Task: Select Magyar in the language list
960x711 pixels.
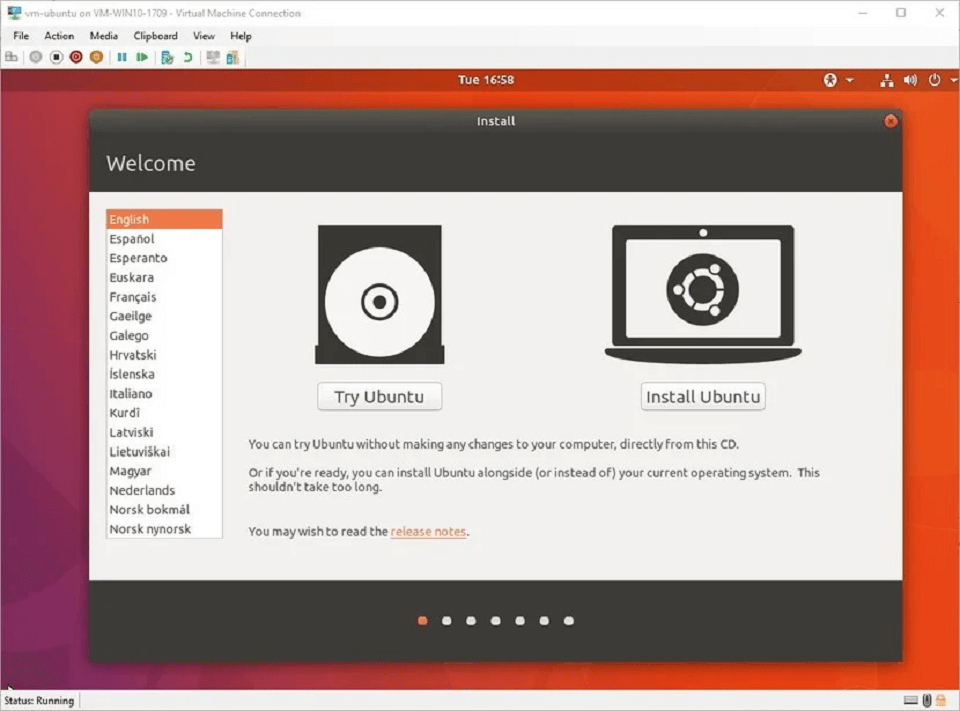Action: click(x=164, y=471)
